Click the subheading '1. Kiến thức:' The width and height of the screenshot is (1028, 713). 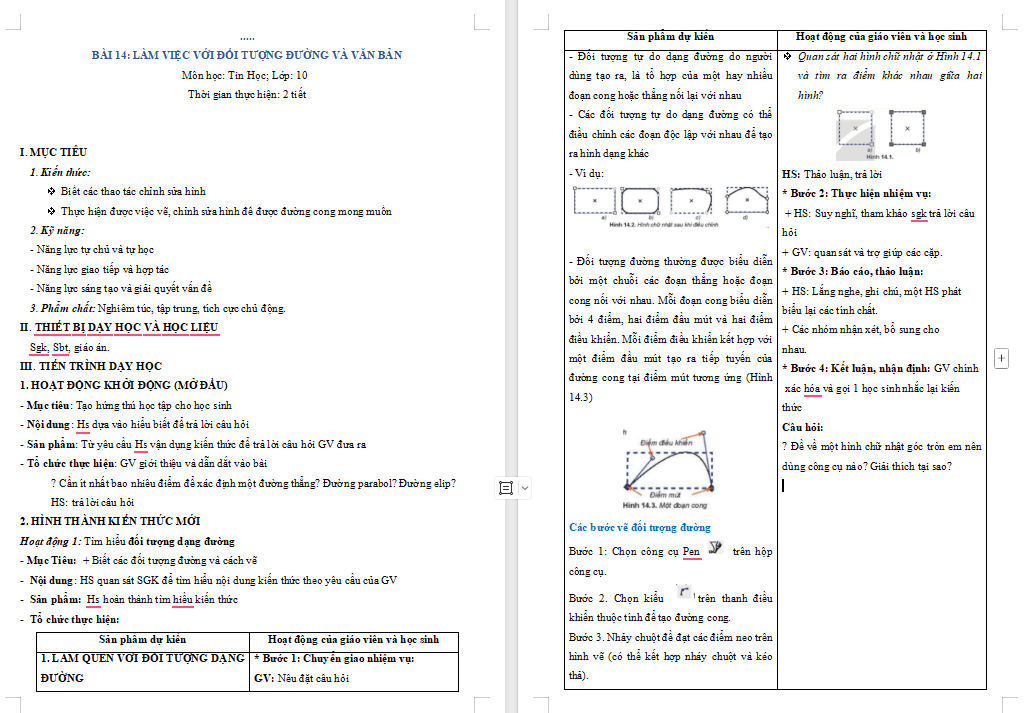[60, 172]
